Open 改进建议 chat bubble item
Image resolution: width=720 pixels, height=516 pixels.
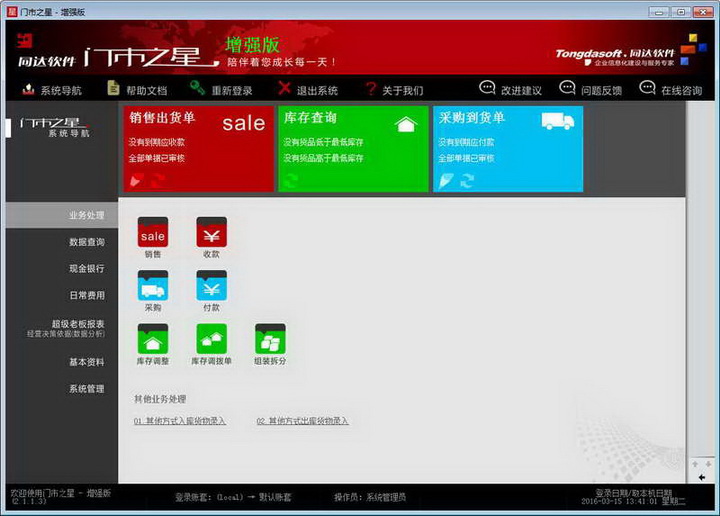click(x=510, y=89)
